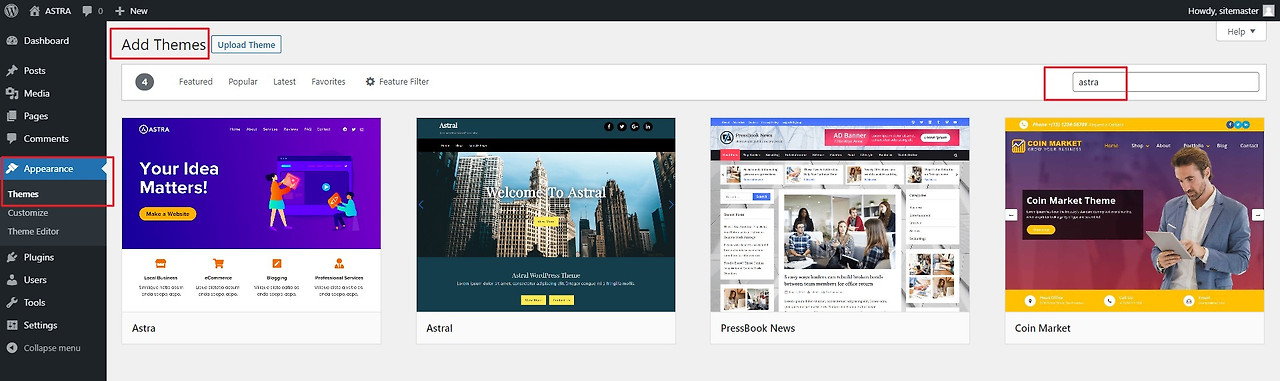Select the Coin Market theme screenshot
The image size is (1280, 381).
coord(1134,214)
